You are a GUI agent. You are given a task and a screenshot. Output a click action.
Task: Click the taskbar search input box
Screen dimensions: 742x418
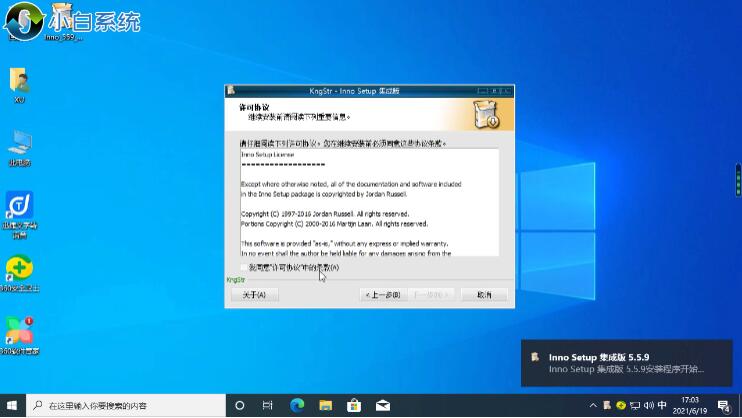[125, 406]
